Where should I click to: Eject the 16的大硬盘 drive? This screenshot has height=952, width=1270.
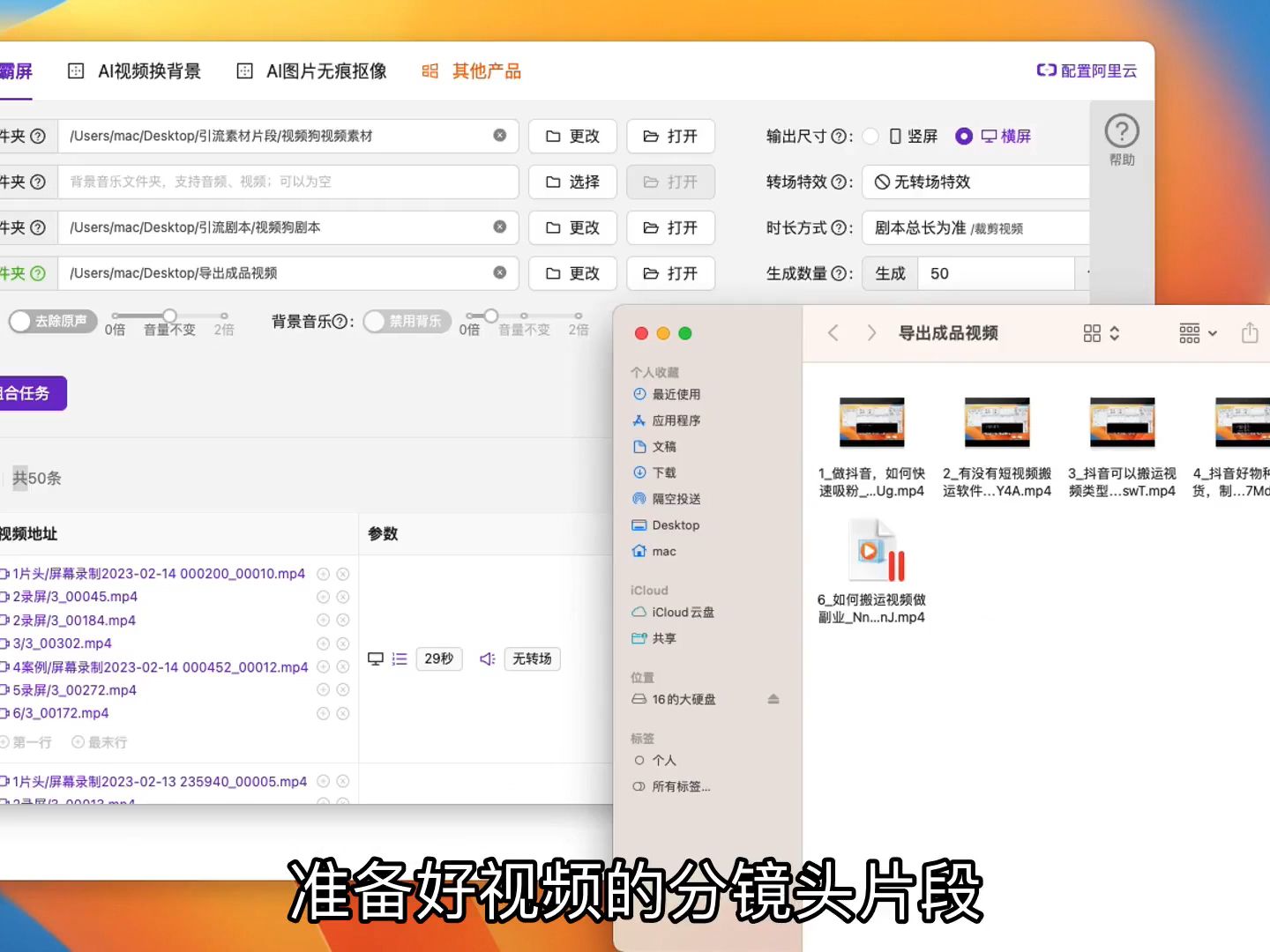click(x=773, y=699)
